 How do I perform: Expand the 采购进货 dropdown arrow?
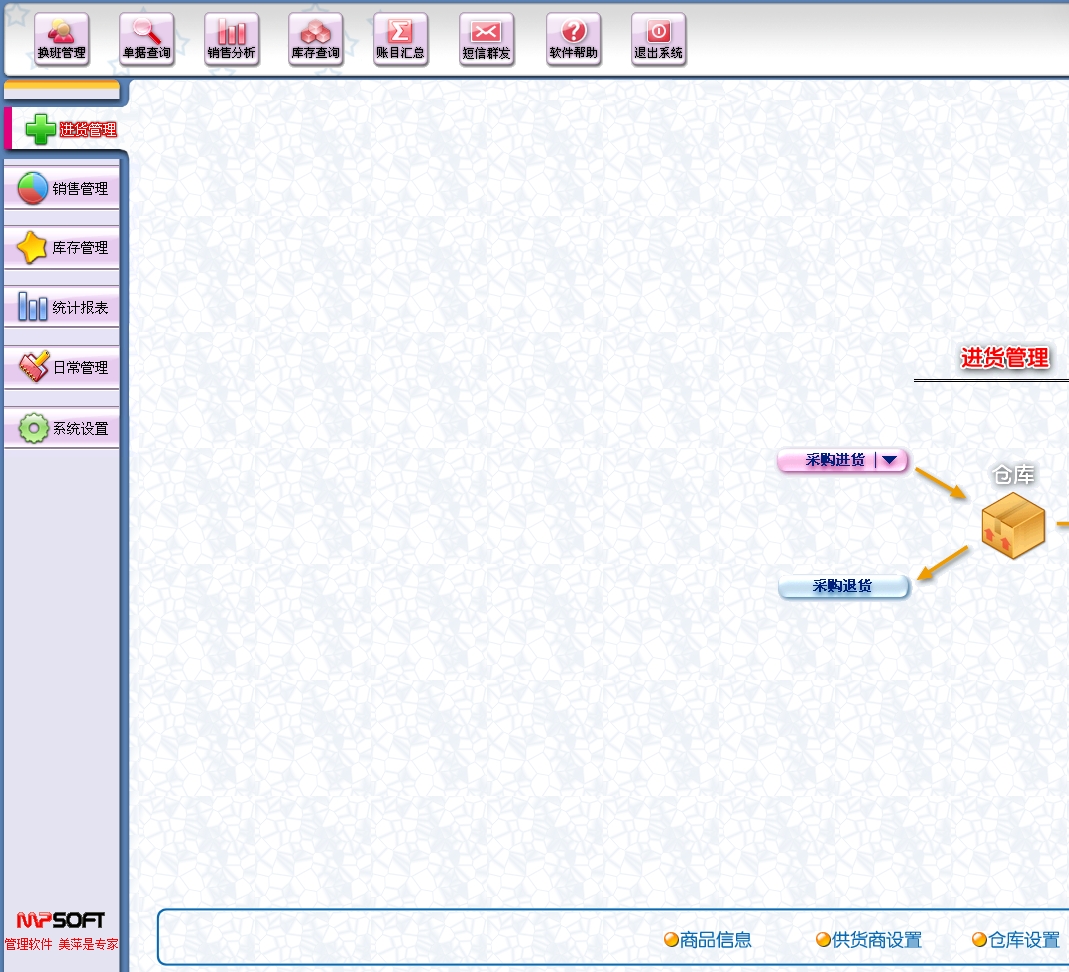point(889,460)
